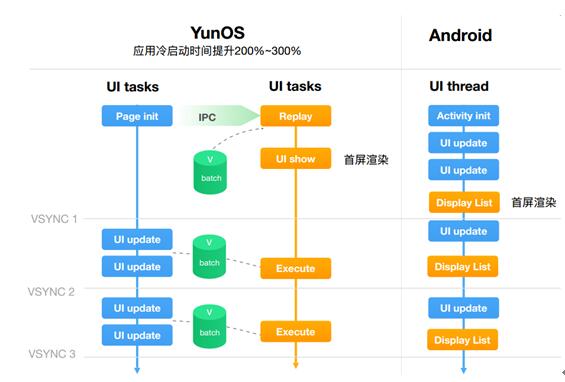565x382 pixels.
Task: Click the Execute box above VSYNC 2
Action: (x=295, y=268)
